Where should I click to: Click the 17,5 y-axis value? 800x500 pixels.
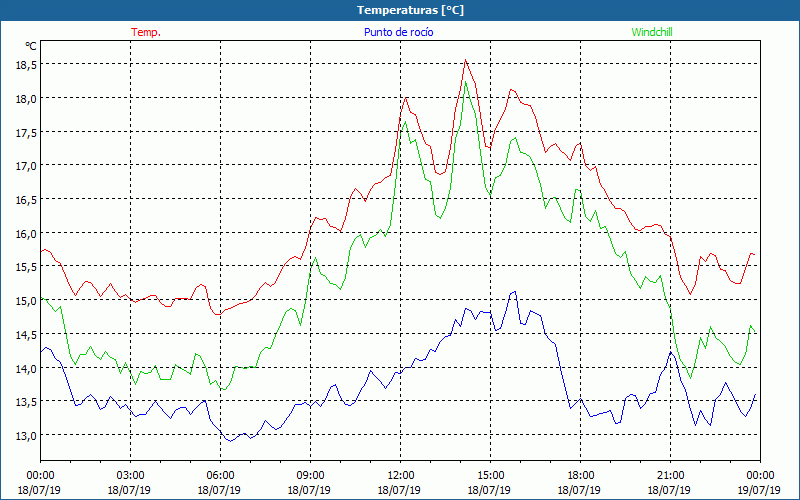[26, 132]
